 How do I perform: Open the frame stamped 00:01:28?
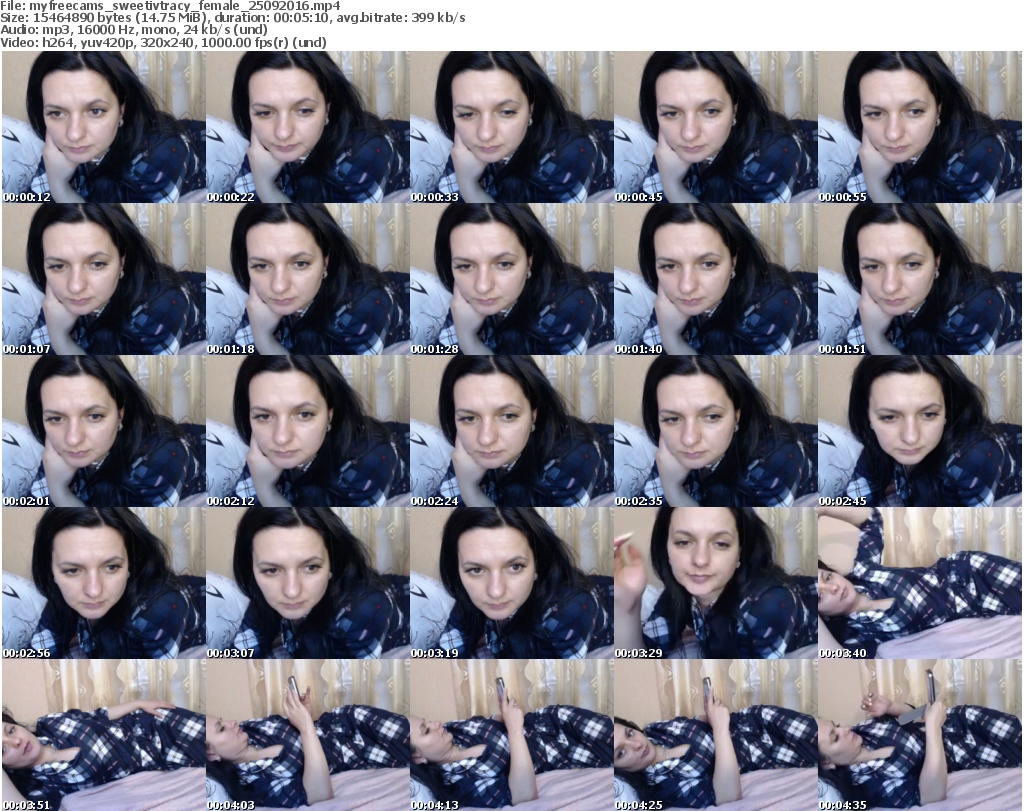tap(511, 279)
